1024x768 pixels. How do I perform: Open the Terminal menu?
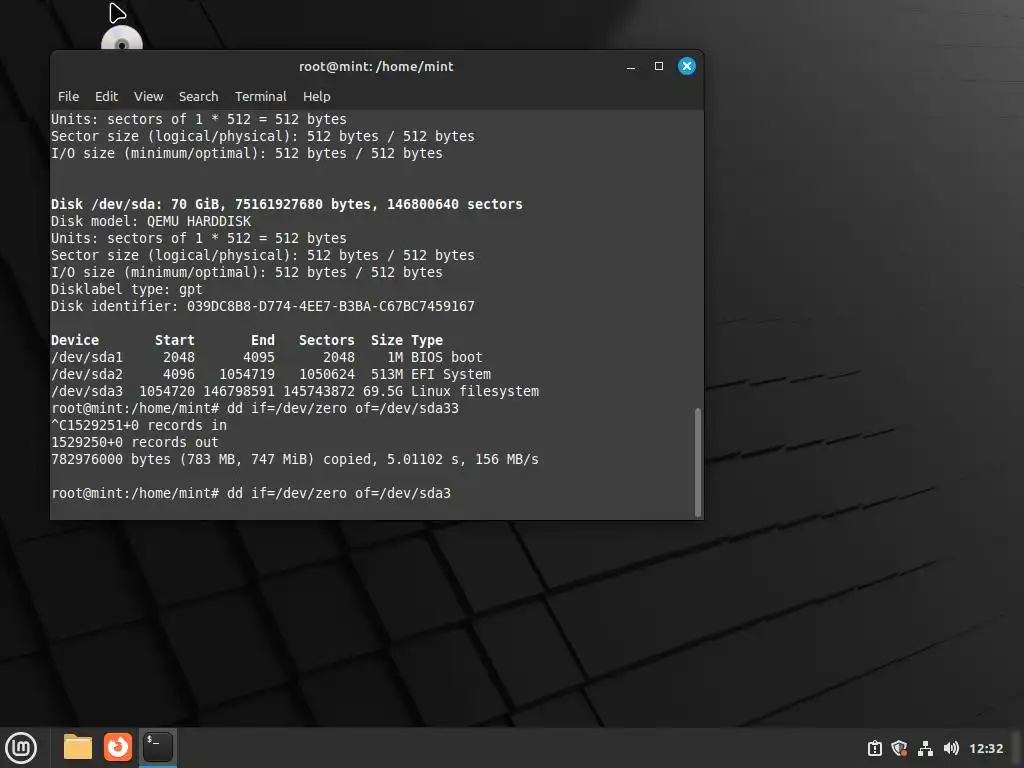coord(261,97)
